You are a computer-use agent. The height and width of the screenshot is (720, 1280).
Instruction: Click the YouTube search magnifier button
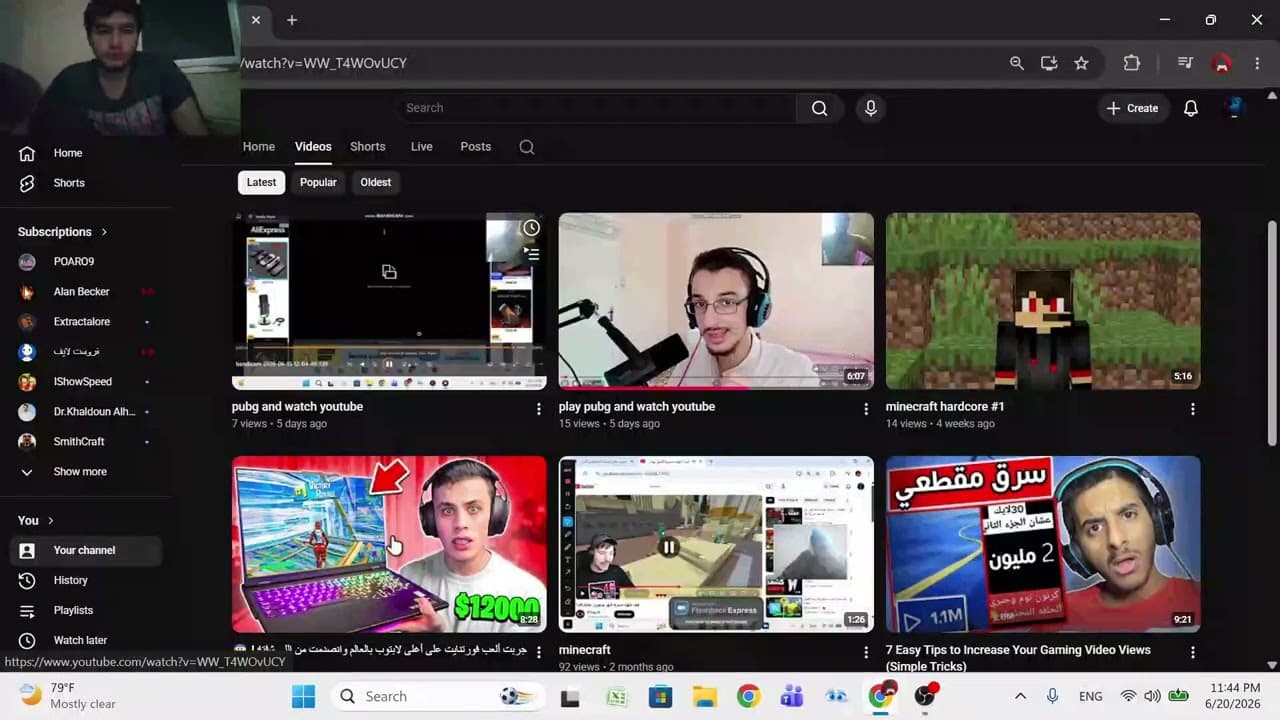tap(819, 108)
